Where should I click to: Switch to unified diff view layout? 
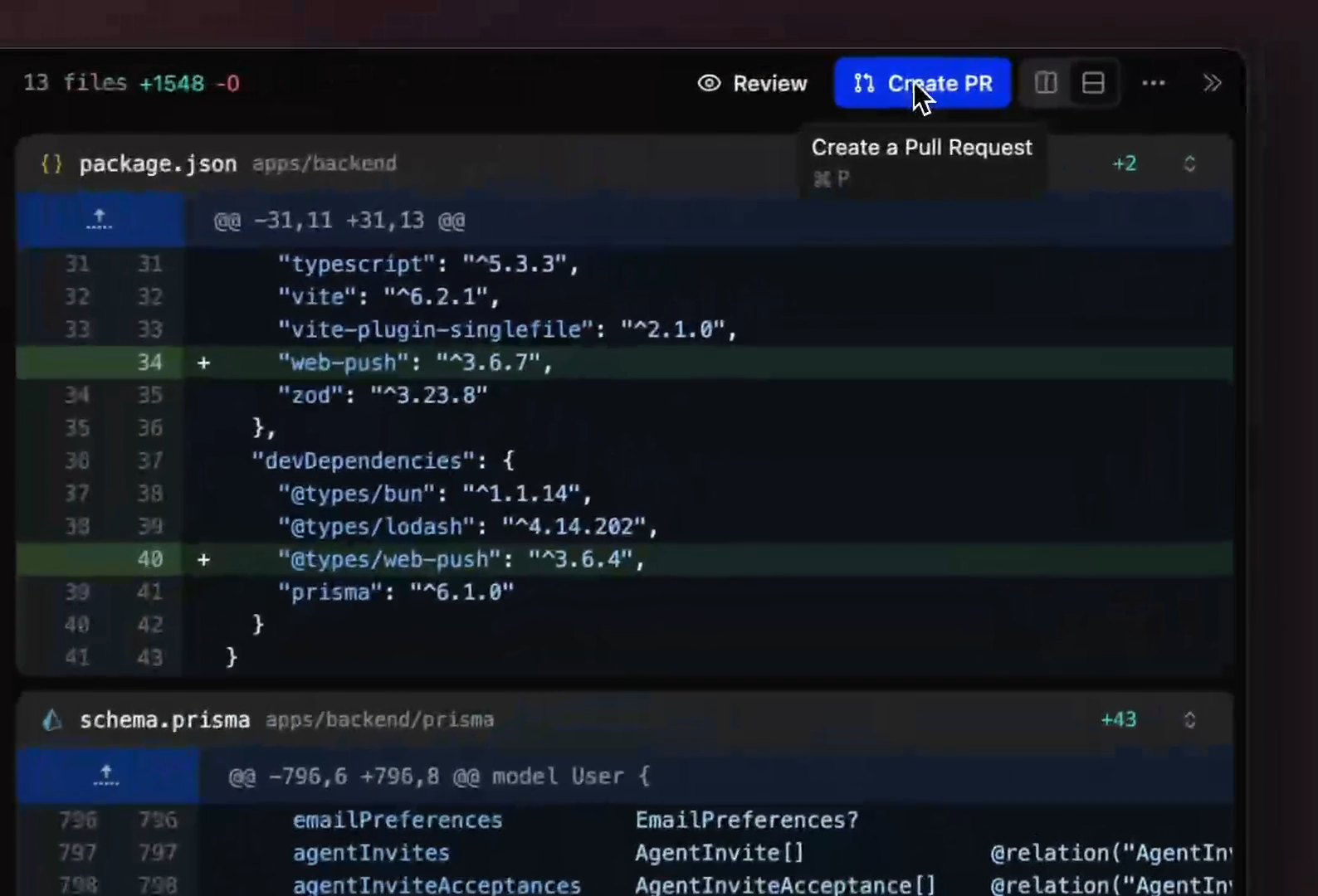pos(1093,83)
